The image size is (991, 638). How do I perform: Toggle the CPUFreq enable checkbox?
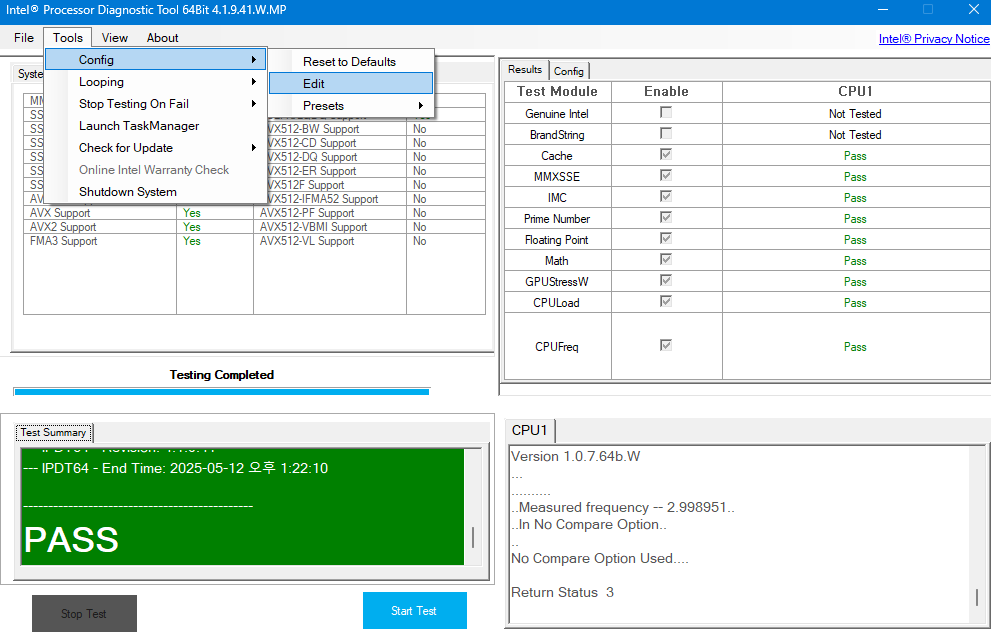pyautogui.click(x=666, y=345)
